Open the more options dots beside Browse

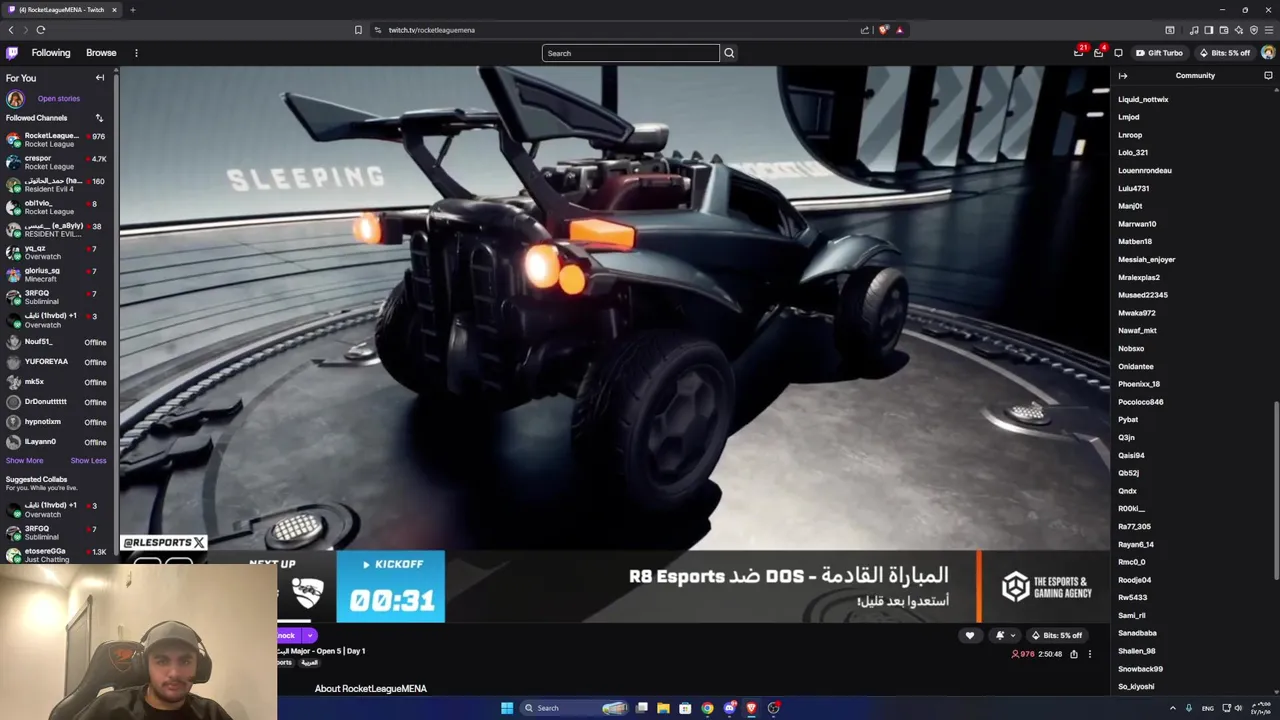[x=136, y=53]
